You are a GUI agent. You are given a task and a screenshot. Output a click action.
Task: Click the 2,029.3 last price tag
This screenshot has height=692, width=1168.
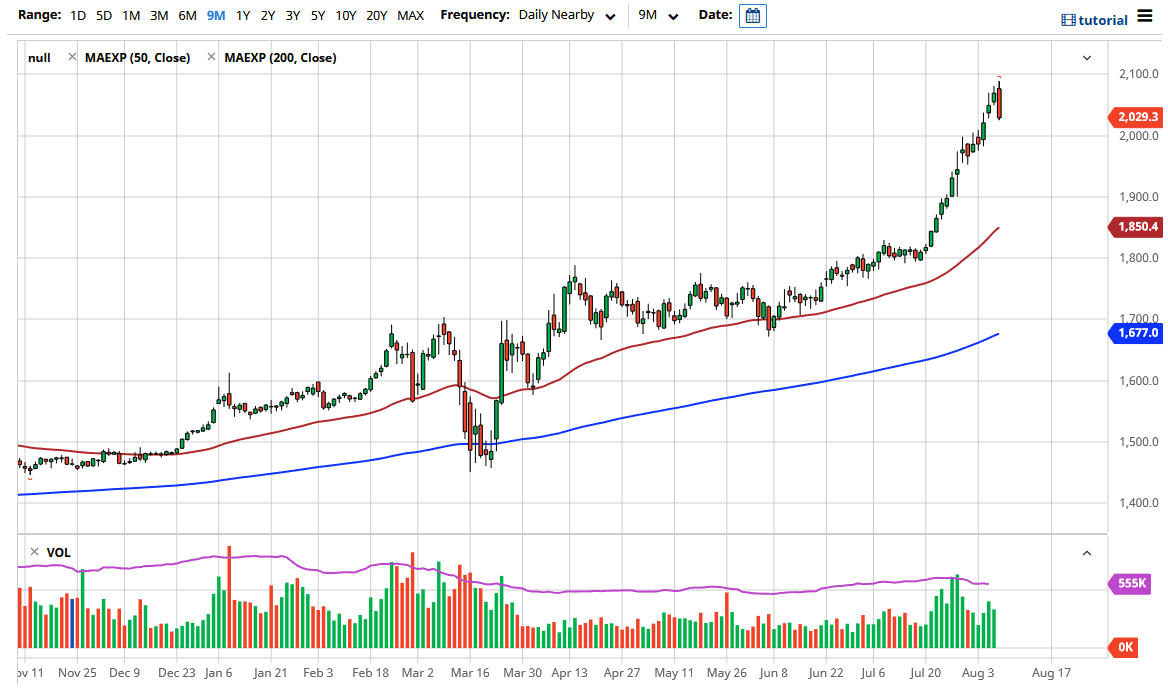(1136, 117)
